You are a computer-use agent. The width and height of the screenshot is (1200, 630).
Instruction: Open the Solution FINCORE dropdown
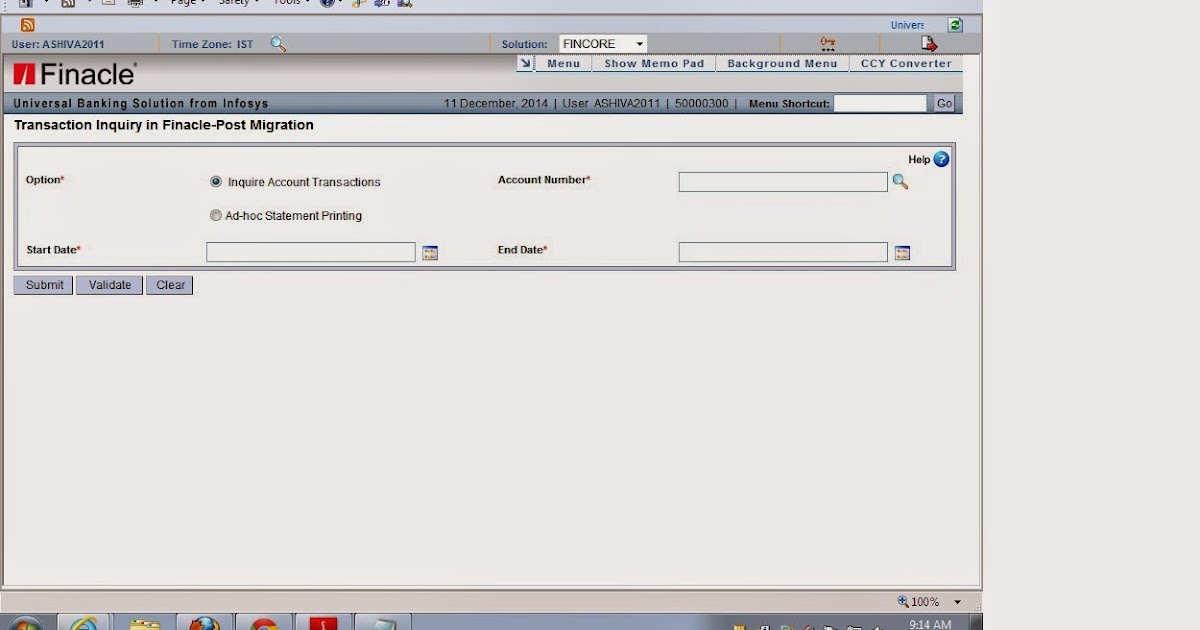[602, 44]
